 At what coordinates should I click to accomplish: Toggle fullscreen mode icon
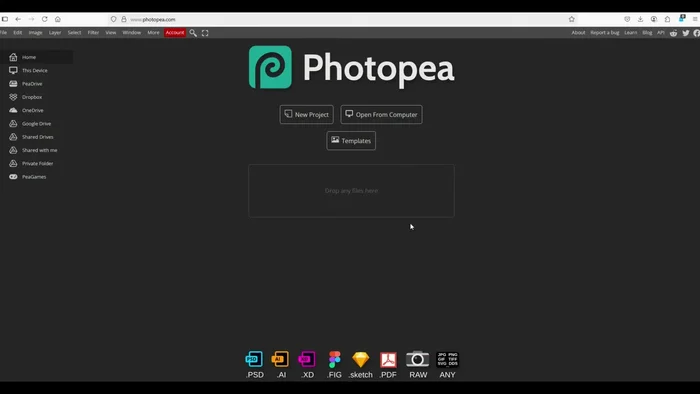[205, 33]
